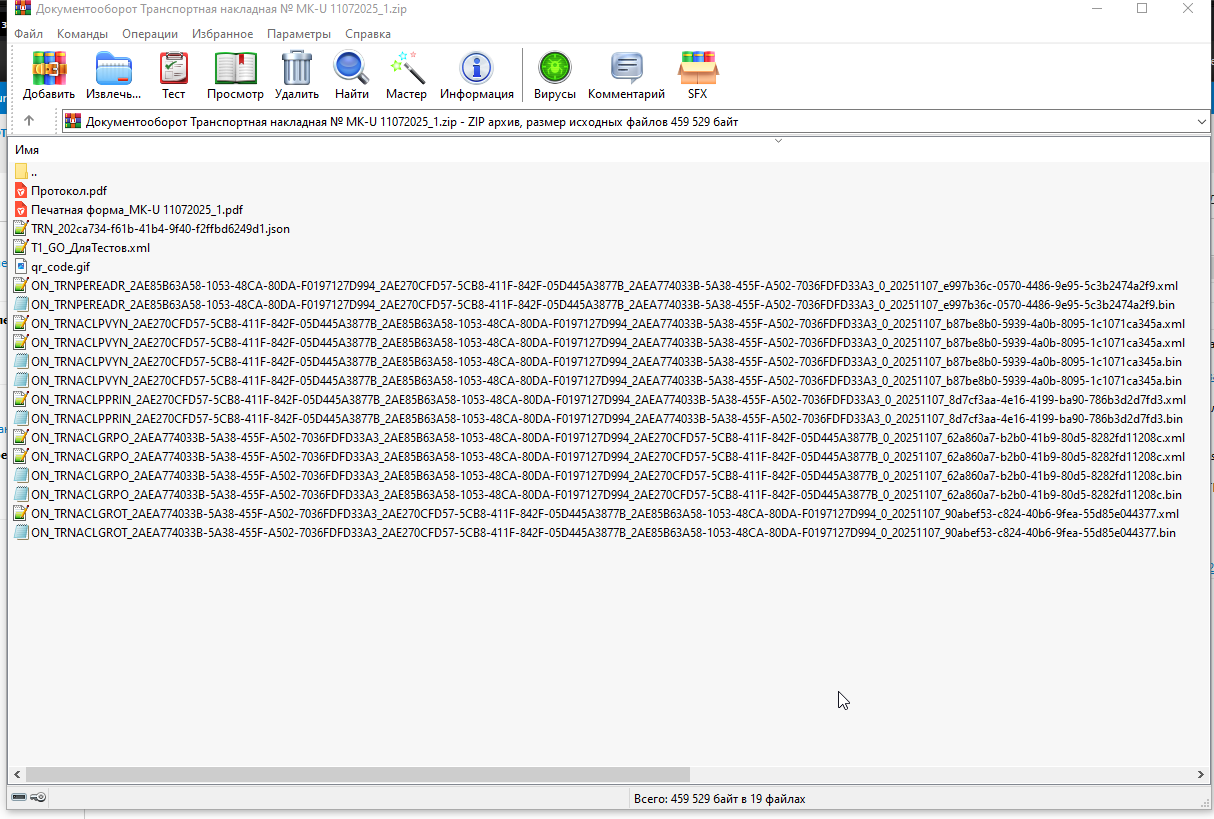The image size is (1214, 819).
Task: Click the sort chevron above the file list
Action: point(778,141)
